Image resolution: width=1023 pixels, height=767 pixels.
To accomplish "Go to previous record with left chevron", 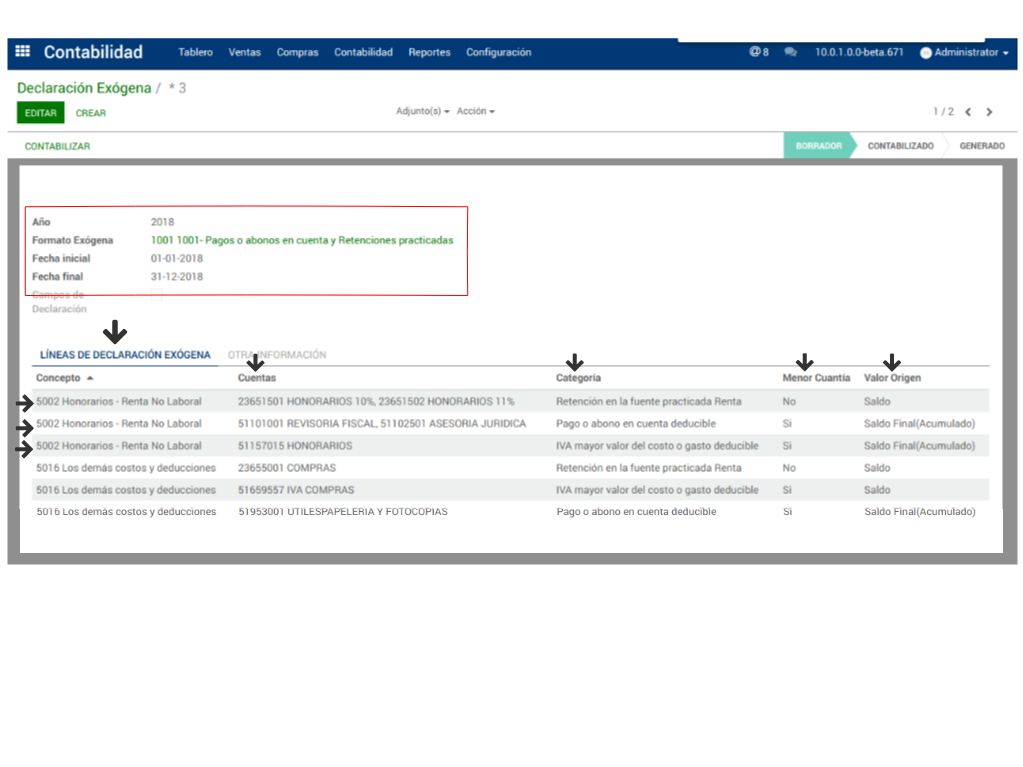I will tap(968, 112).
